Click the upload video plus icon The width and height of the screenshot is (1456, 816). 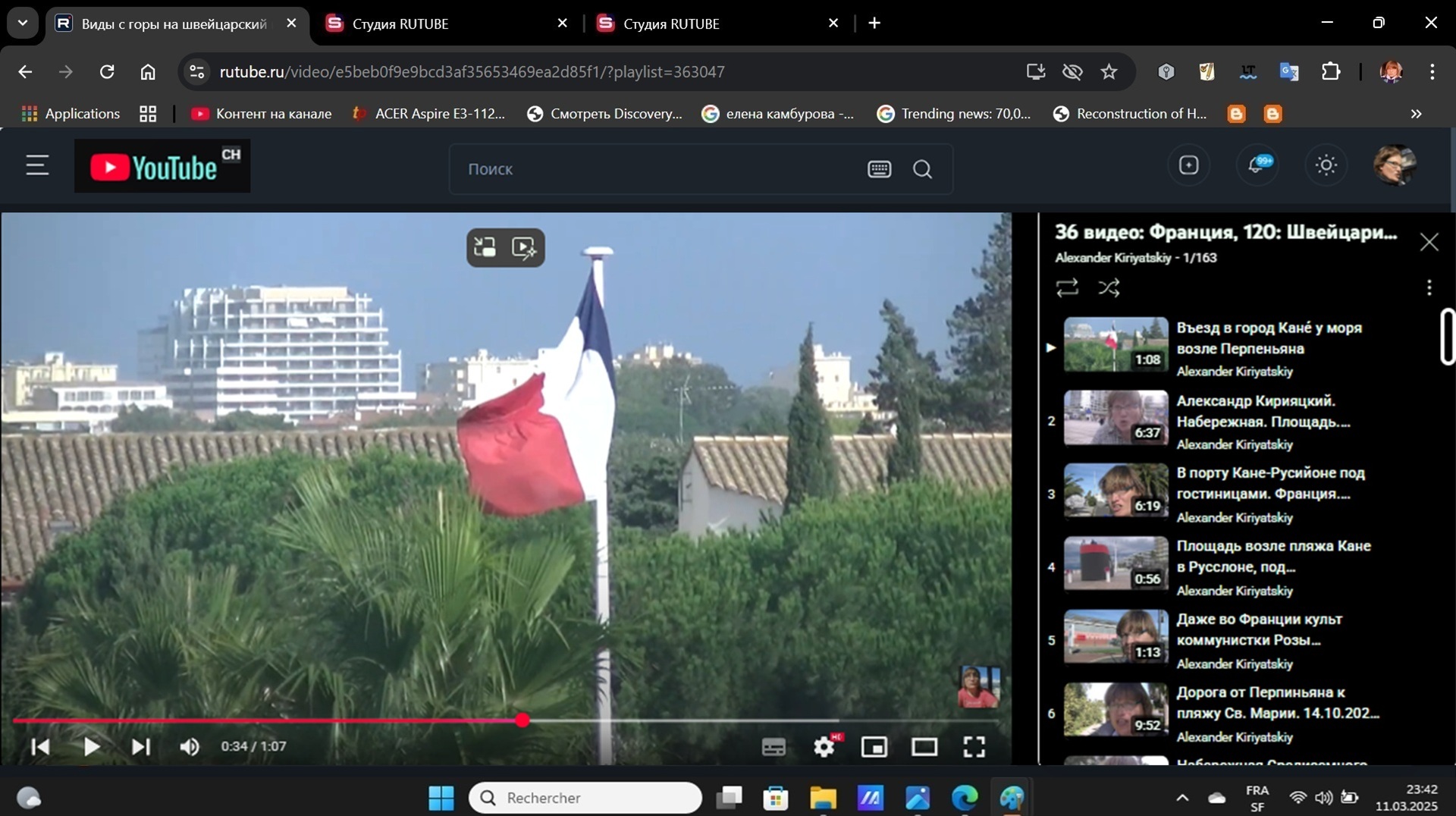tap(1188, 165)
